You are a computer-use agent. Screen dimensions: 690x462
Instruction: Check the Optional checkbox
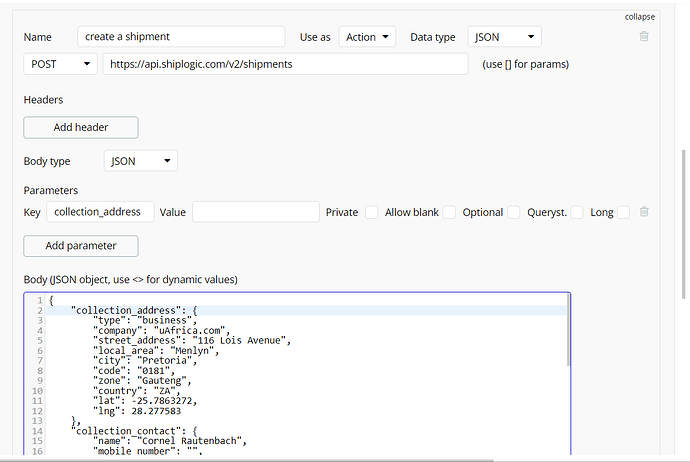pyautogui.click(x=513, y=212)
